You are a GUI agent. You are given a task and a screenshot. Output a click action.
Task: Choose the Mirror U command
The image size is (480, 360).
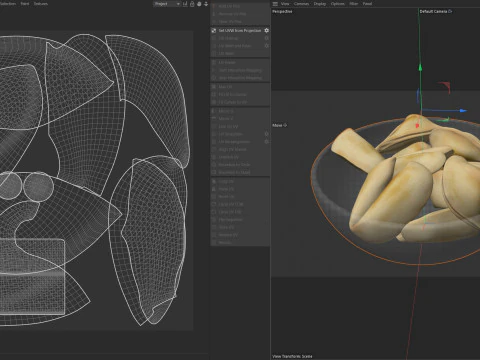[x=240, y=111]
